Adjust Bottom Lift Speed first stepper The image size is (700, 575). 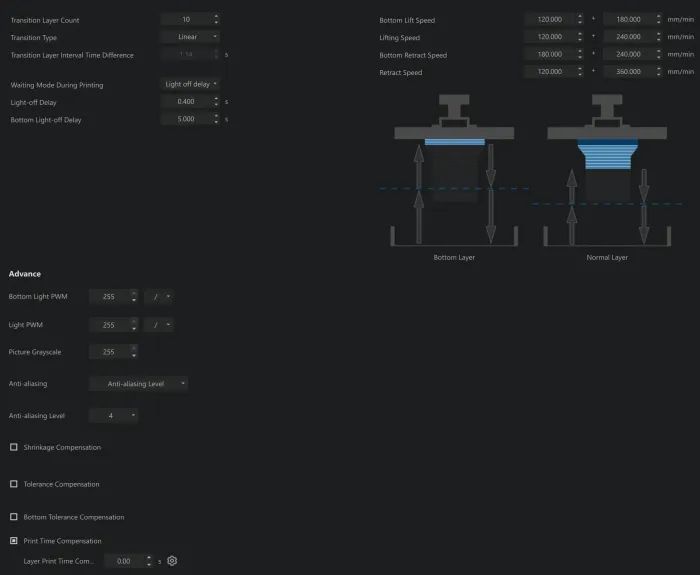pos(580,19)
